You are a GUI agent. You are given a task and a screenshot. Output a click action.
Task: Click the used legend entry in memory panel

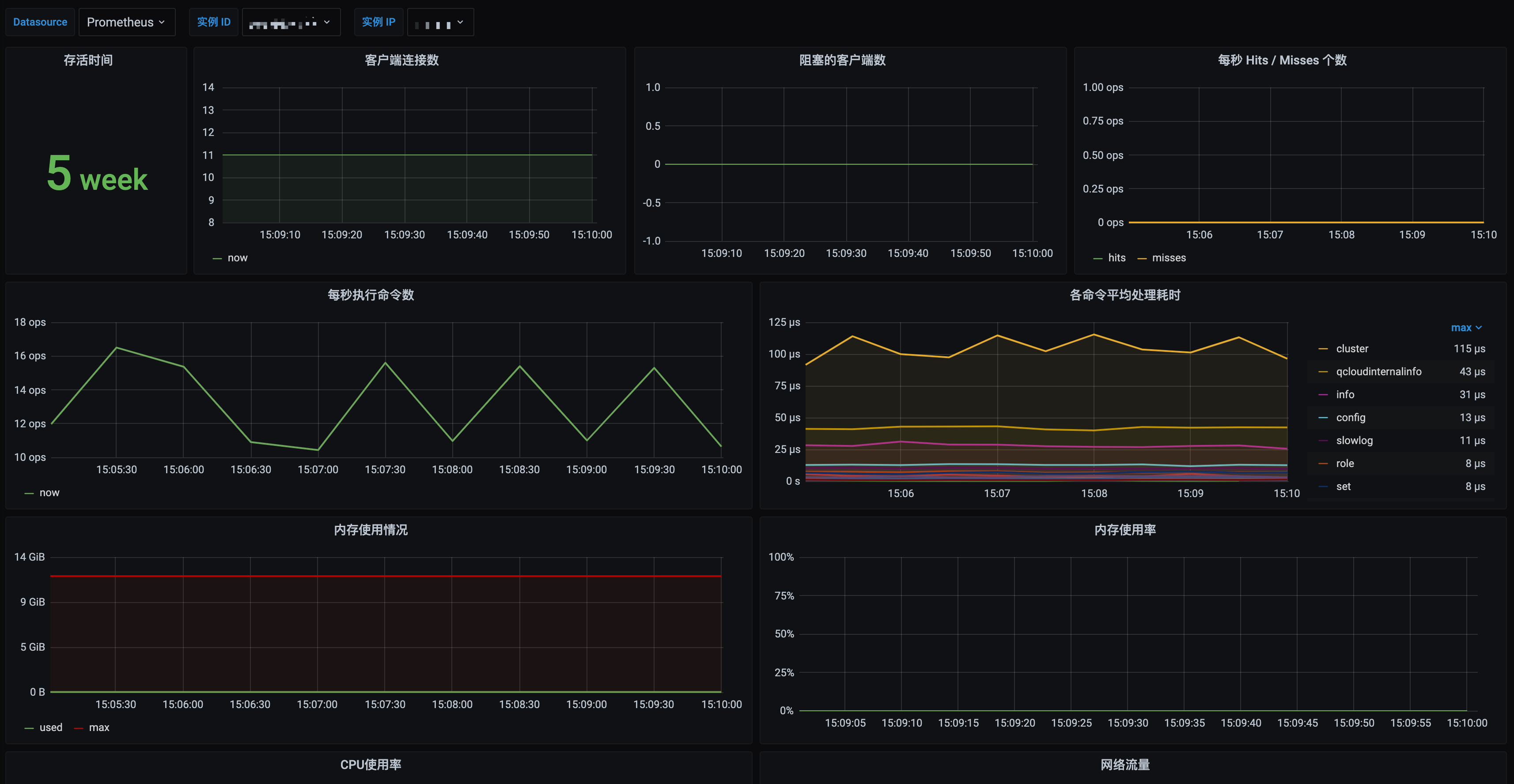50,727
